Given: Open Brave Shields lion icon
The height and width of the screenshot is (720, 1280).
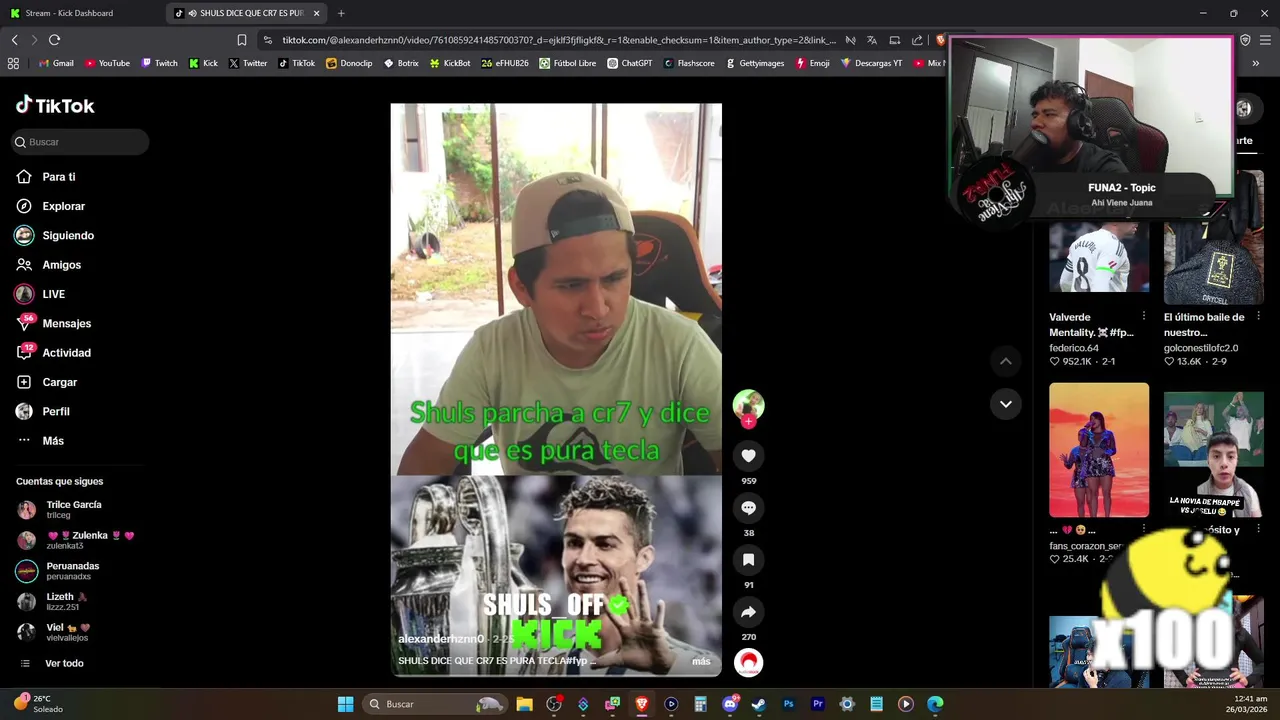Looking at the screenshot, I should (940, 40).
